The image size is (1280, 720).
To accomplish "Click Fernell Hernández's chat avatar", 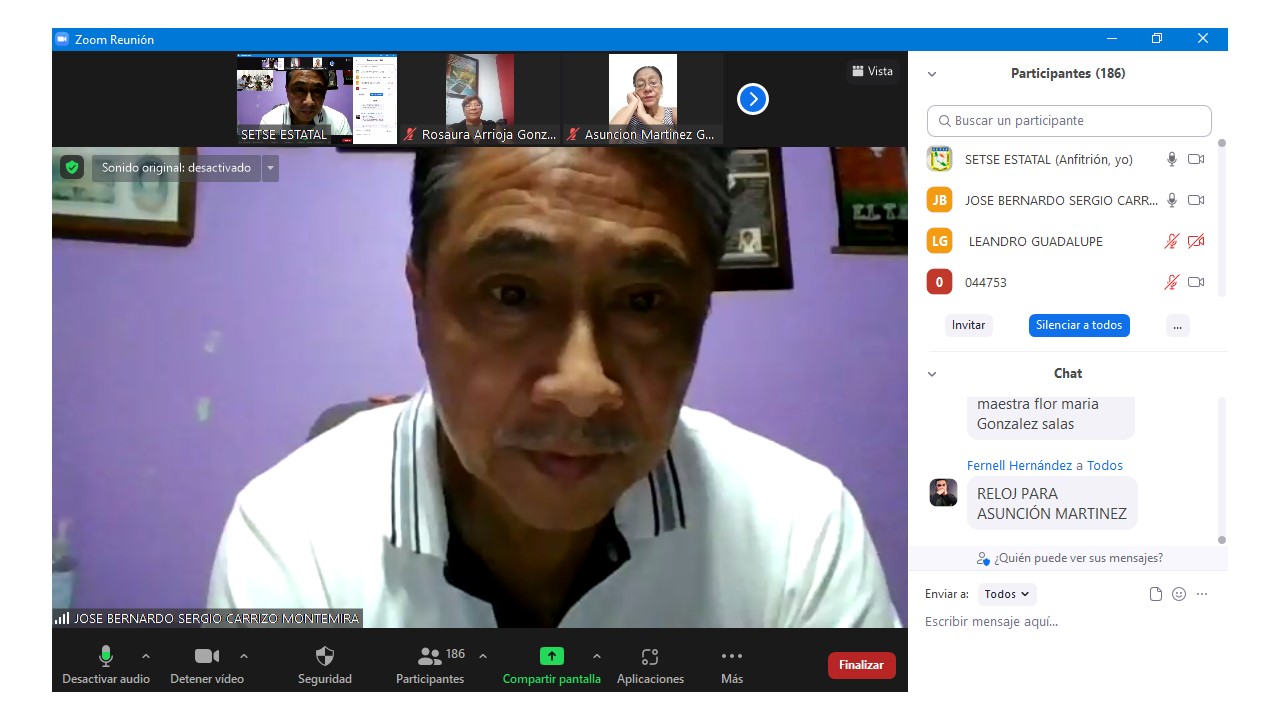I will [x=944, y=492].
